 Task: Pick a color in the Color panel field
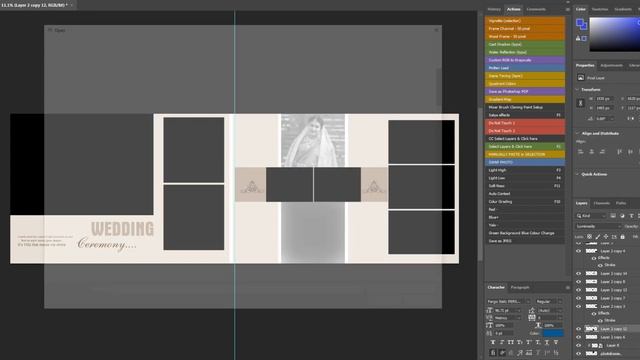point(615,34)
